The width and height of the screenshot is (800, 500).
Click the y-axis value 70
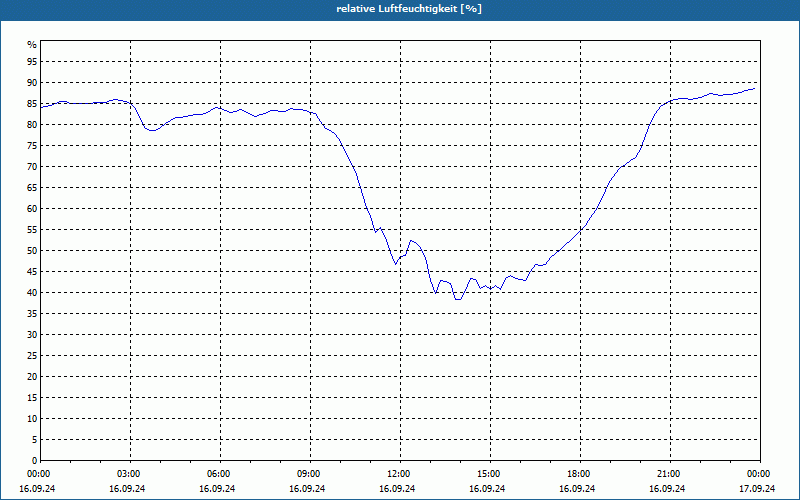32,167
